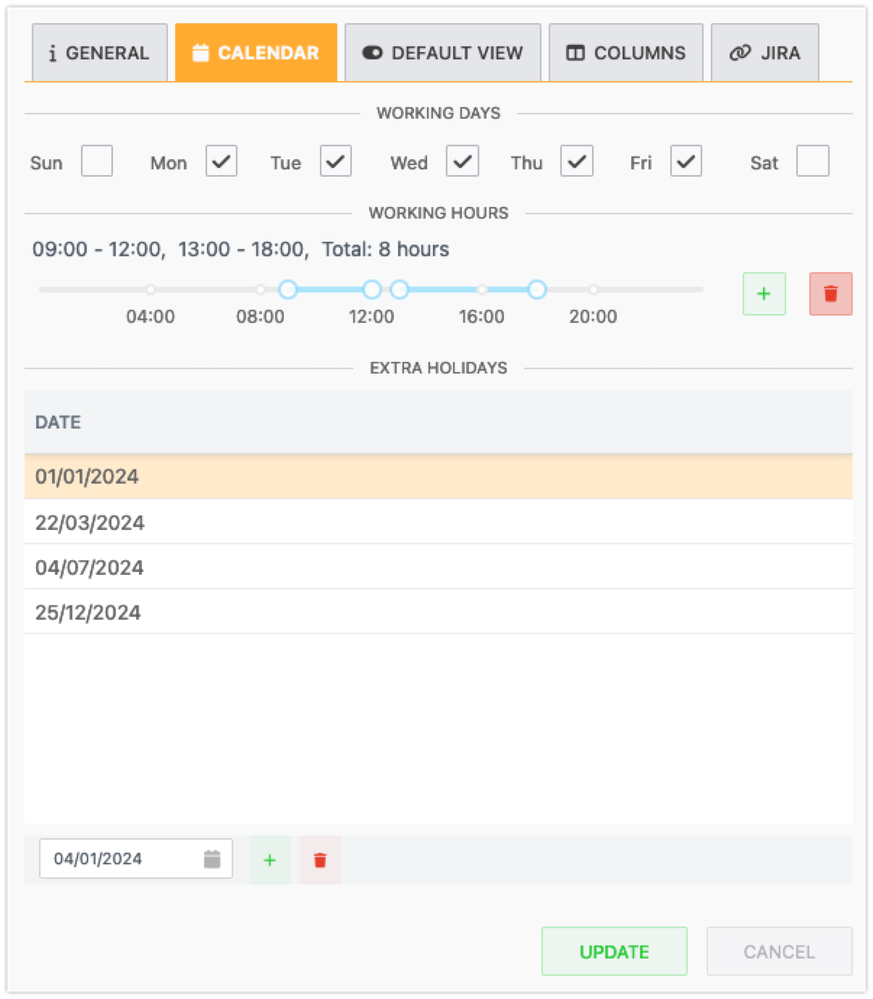Click the Update button
873x999 pixels.
point(614,951)
